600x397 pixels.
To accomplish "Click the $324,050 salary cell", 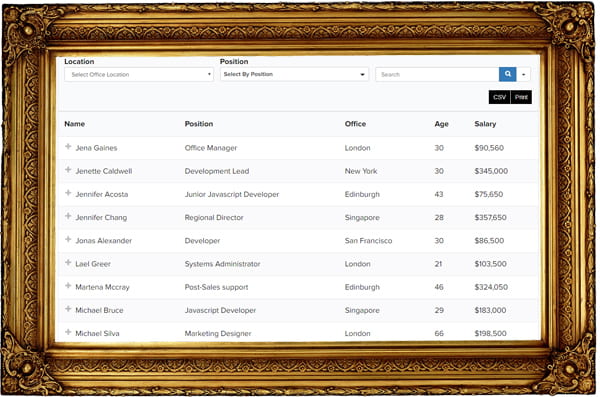I will (x=491, y=287).
